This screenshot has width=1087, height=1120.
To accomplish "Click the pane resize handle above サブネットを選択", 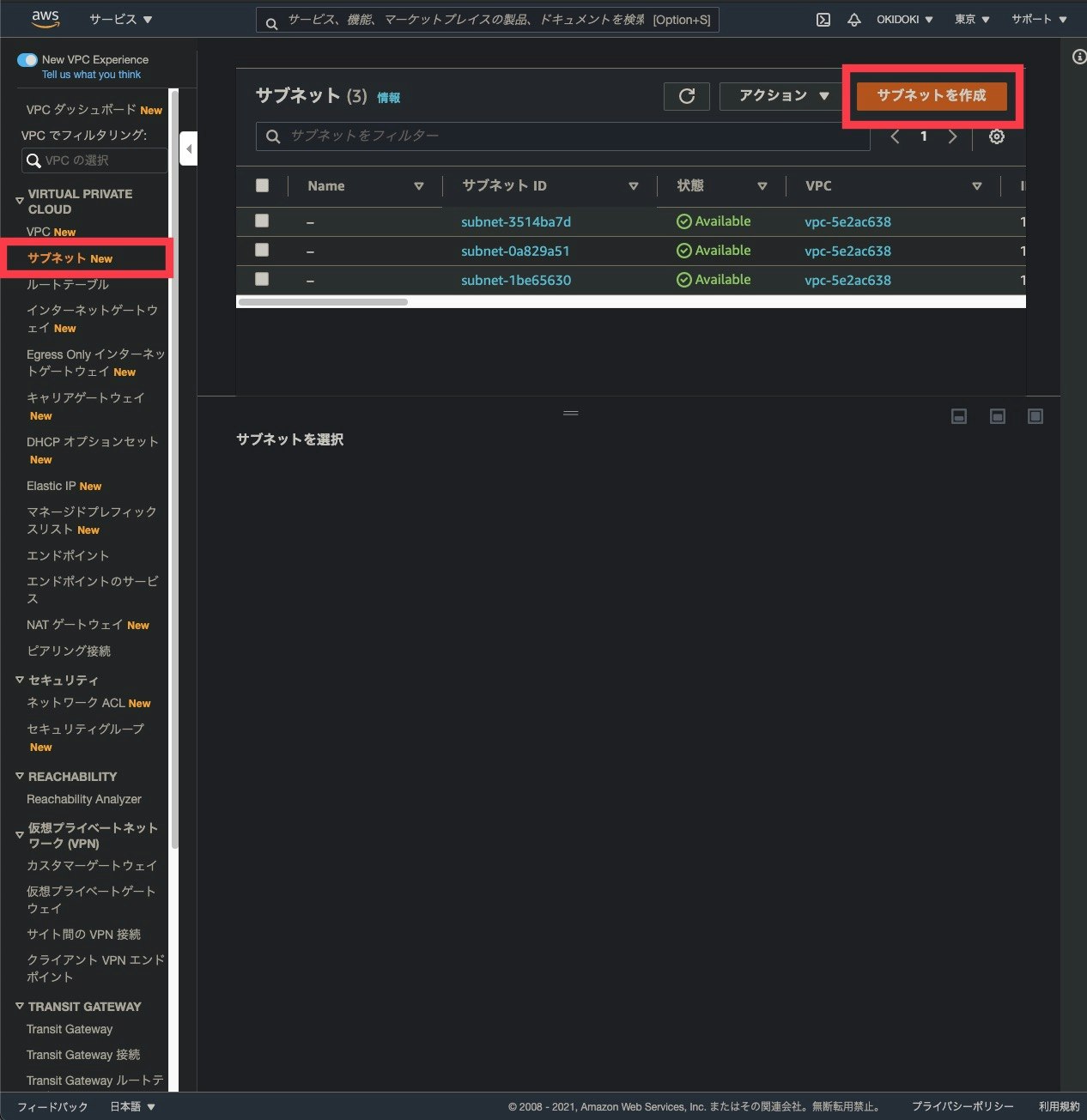I will point(570,413).
